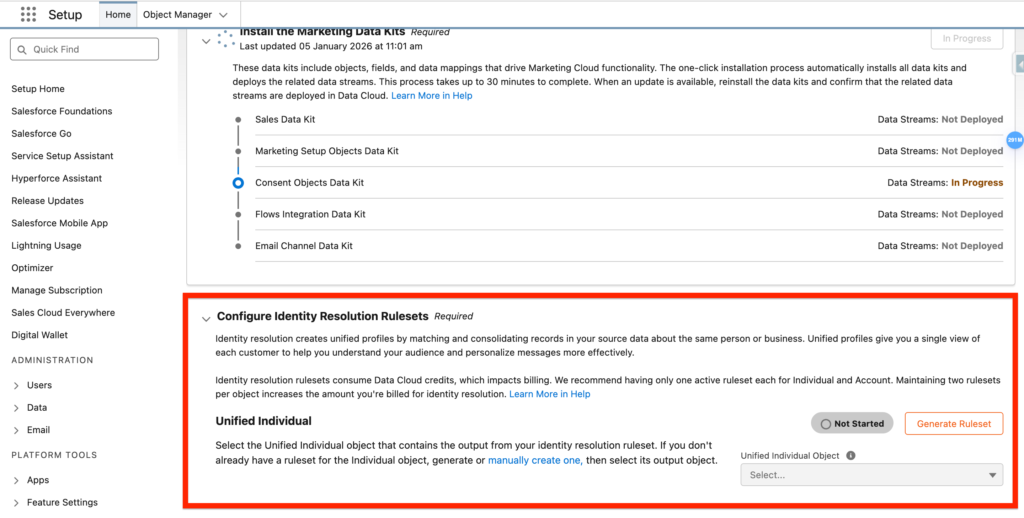This screenshot has width=1024, height=518.
Task: Expand the Feature Settings tree item
Action: pos(17,502)
